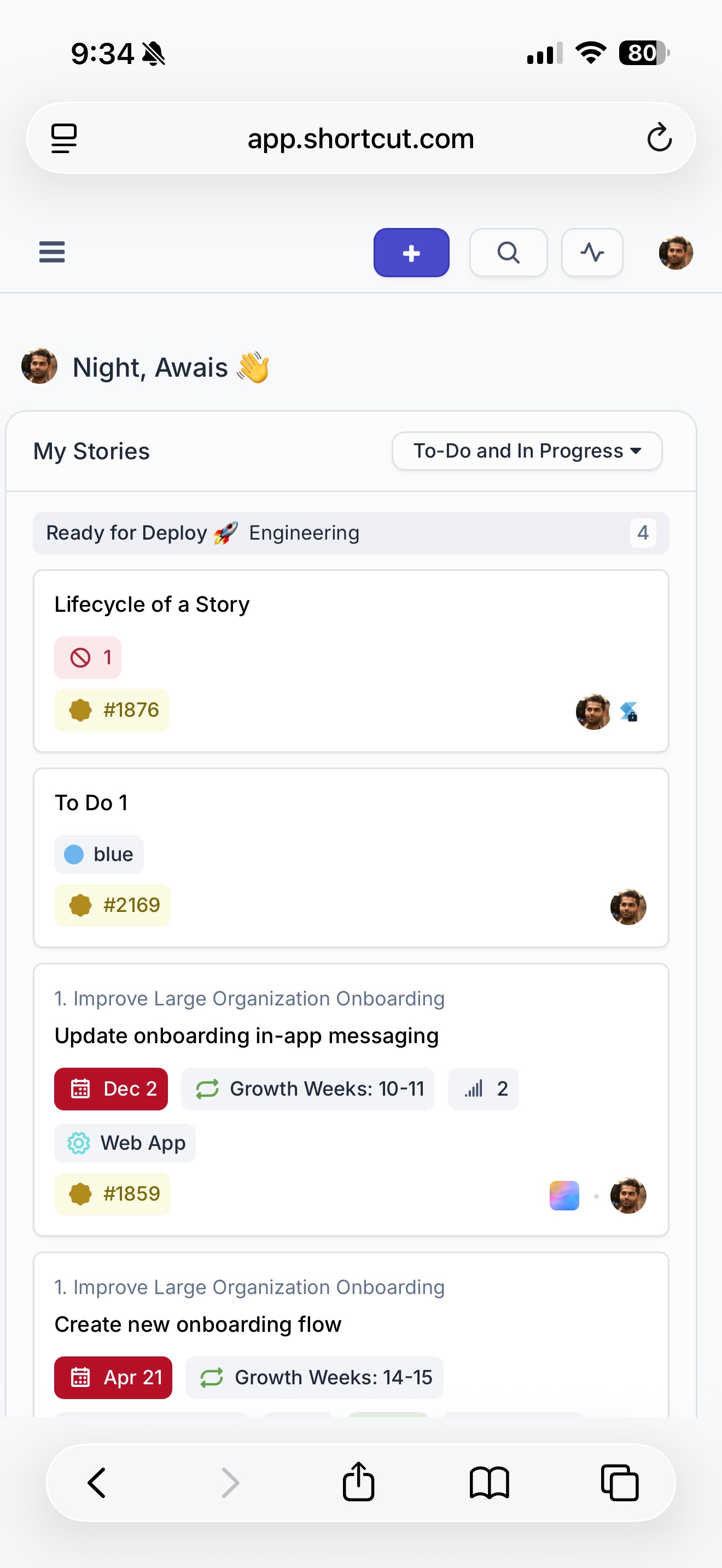Tap the Web App component chip

pyautogui.click(x=125, y=1143)
